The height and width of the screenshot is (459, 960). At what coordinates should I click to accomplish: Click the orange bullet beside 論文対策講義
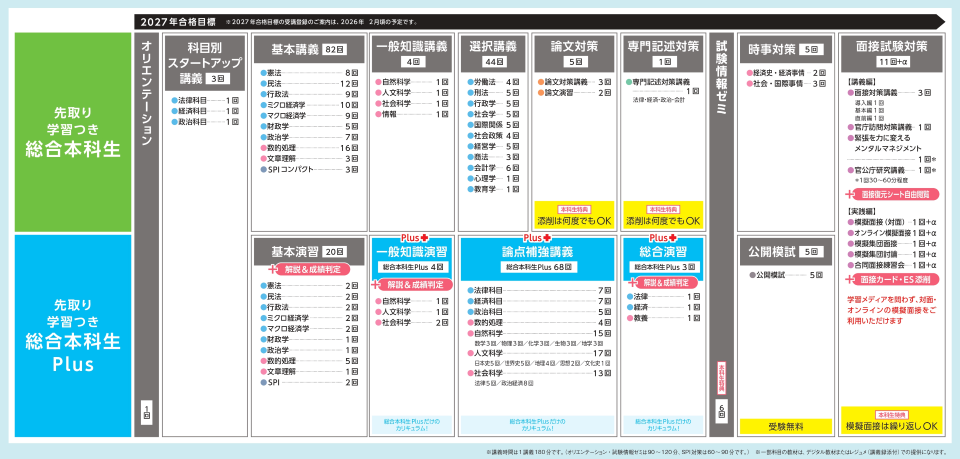[540, 81]
